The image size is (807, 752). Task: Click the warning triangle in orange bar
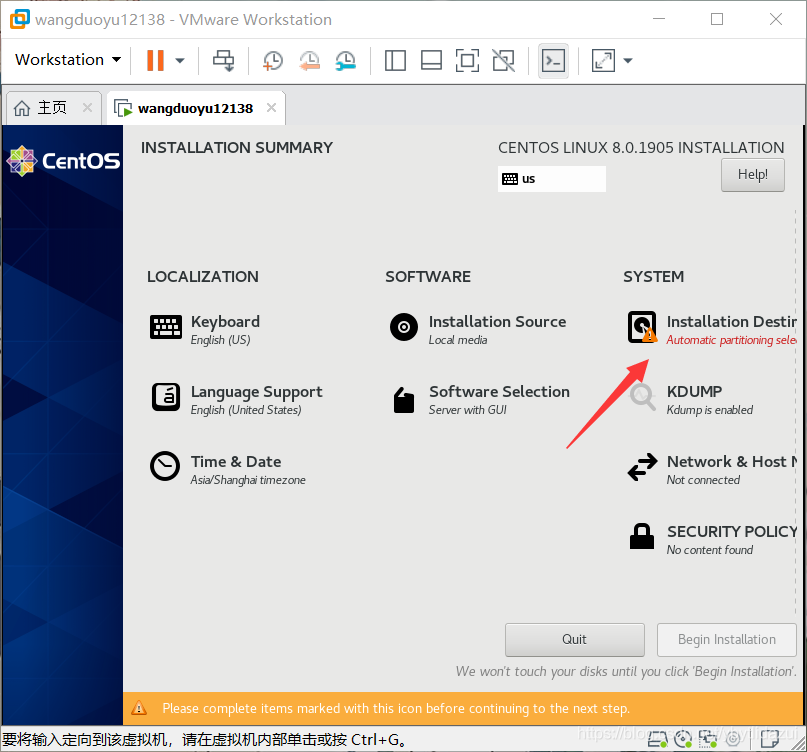[x=139, y=708]
